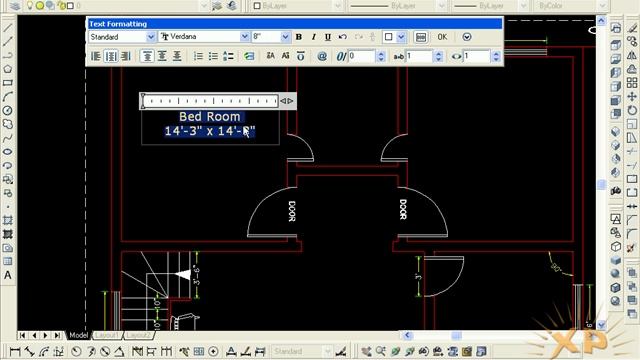Screen dimensions: 640x360
Task: Select the Hatch tool
Action: [8, 220]
